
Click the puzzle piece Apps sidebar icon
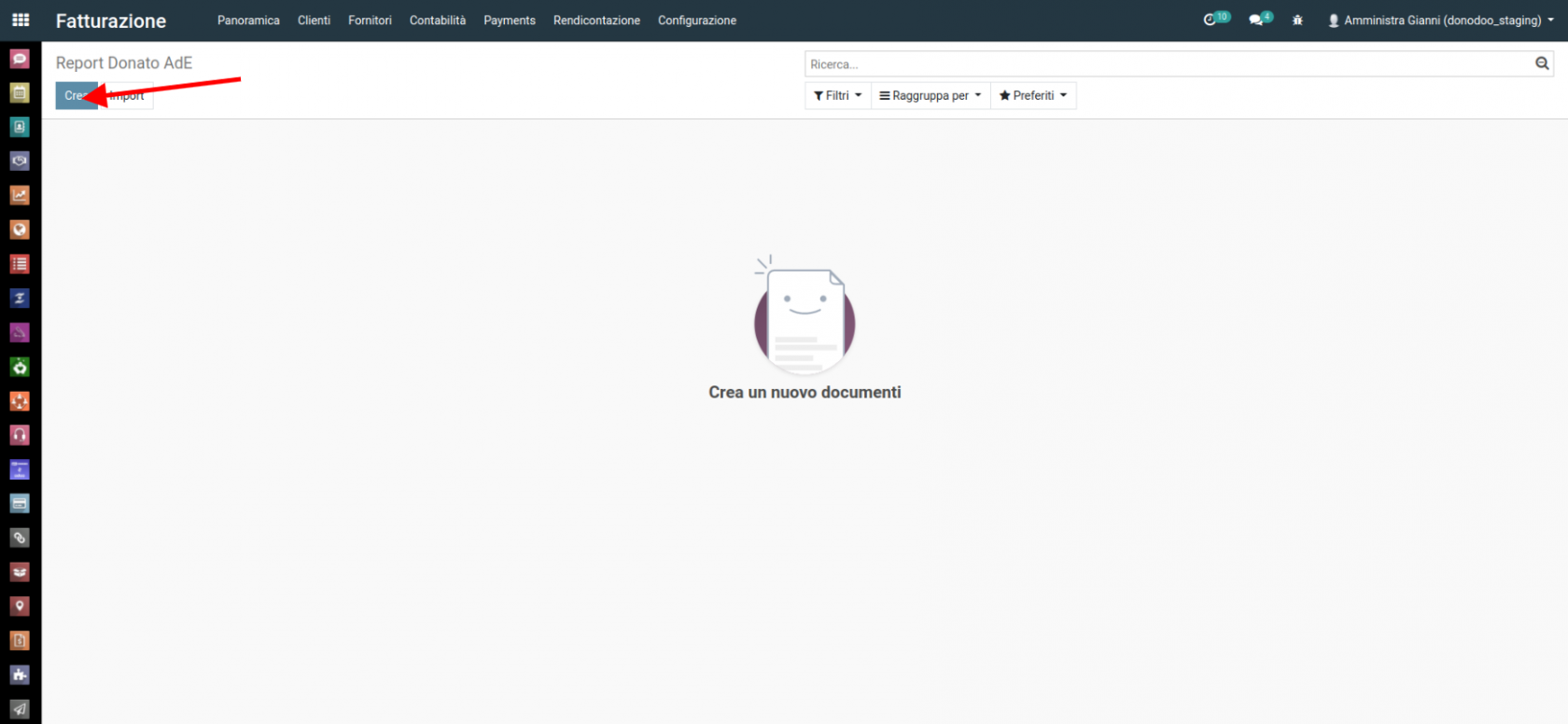pyautogui.click(x=20, y=675)
